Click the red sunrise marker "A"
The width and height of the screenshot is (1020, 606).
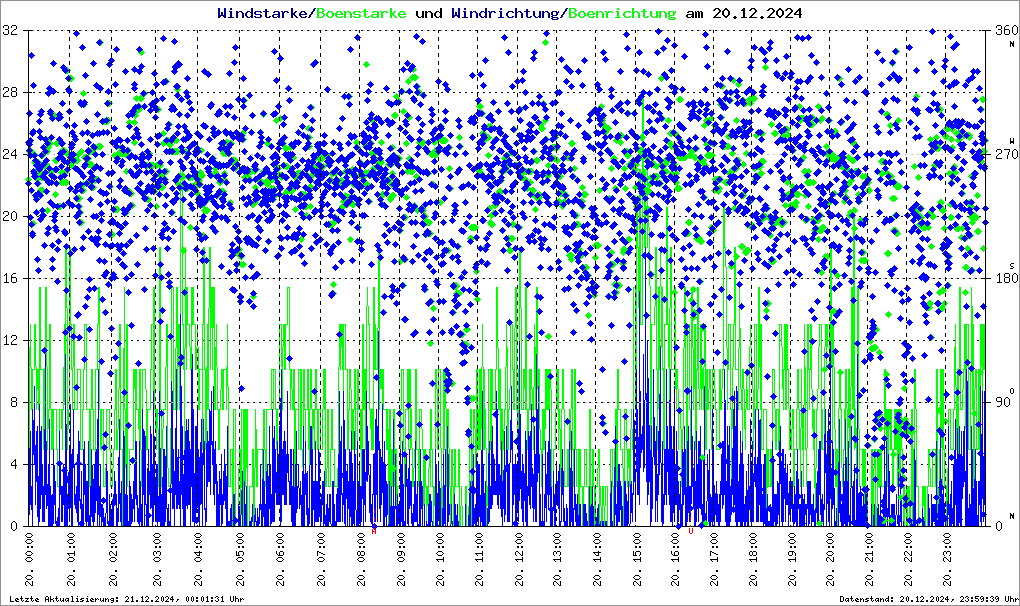(x=374, y=530)
